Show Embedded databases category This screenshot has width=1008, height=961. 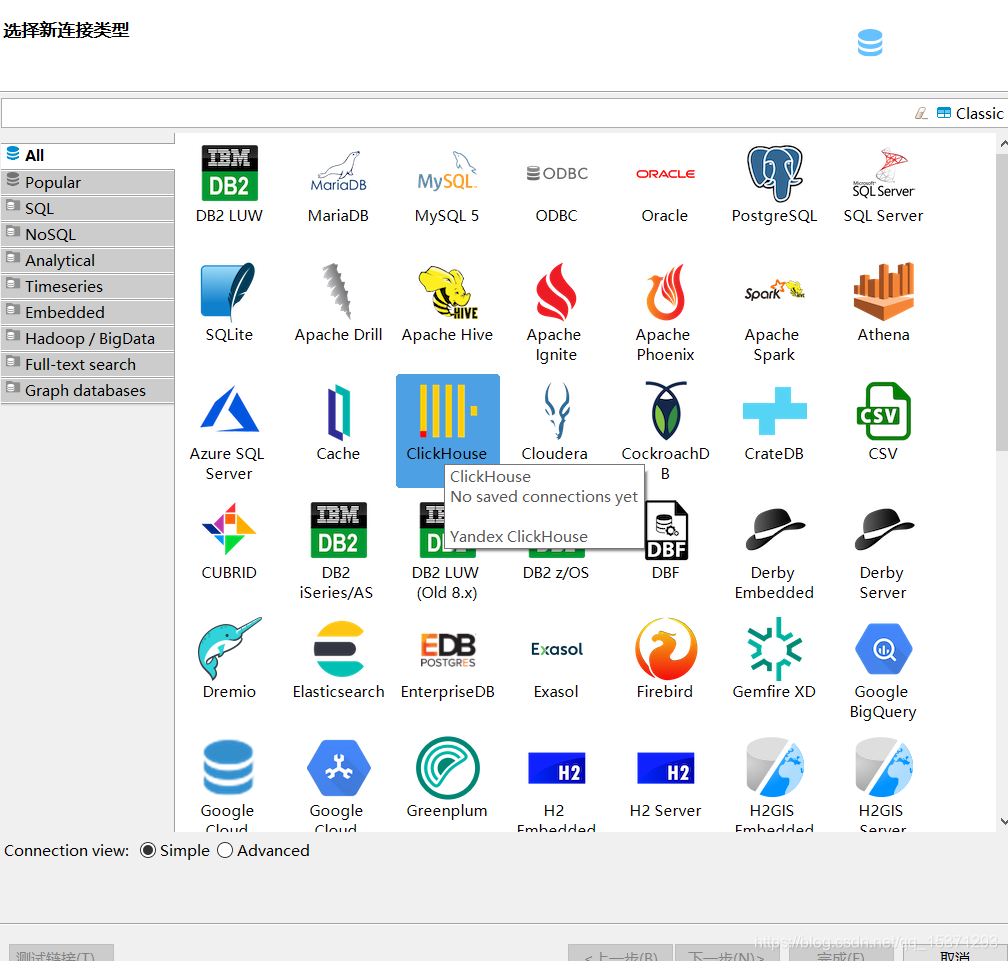[x=87, y=312]
